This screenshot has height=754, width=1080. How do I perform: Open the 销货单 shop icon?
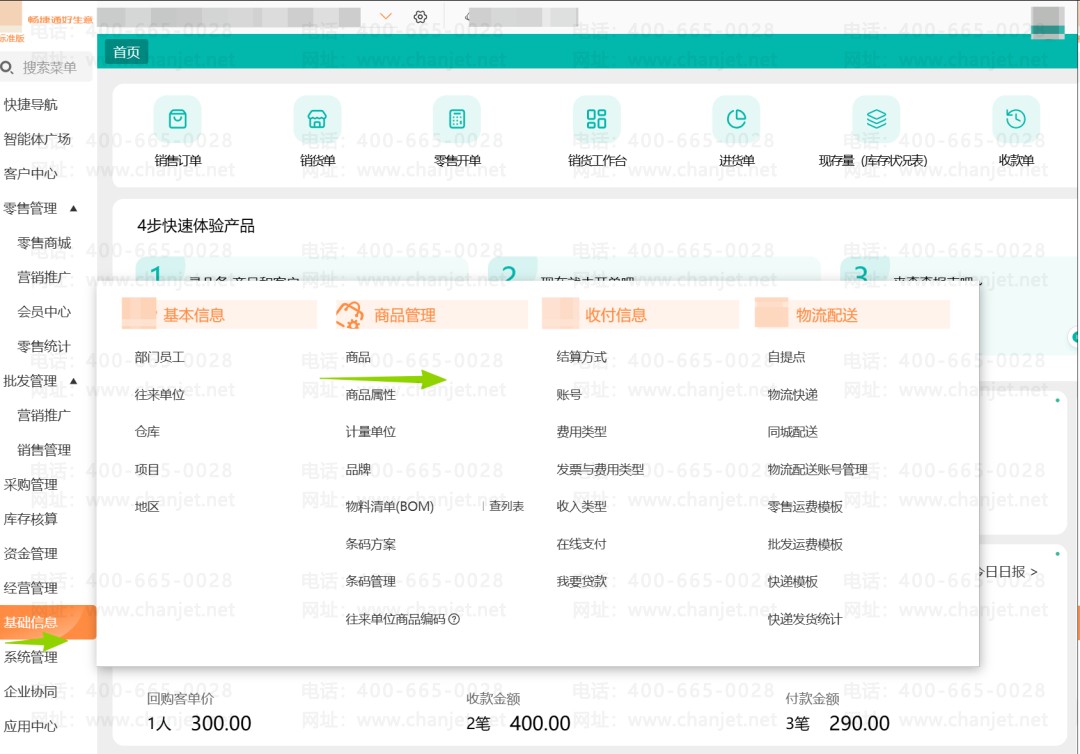(317, 119)
